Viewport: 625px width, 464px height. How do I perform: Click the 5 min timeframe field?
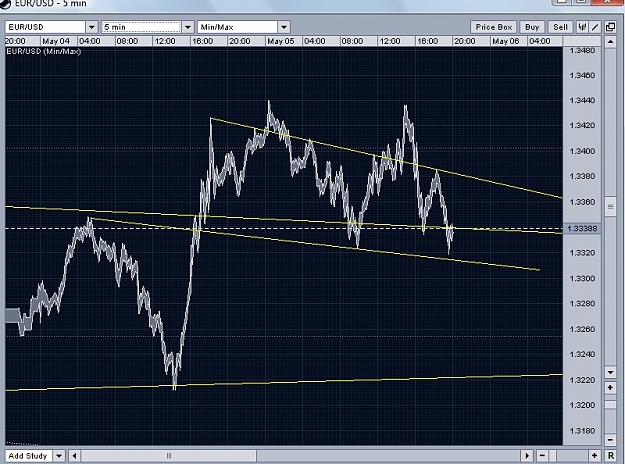142,27
